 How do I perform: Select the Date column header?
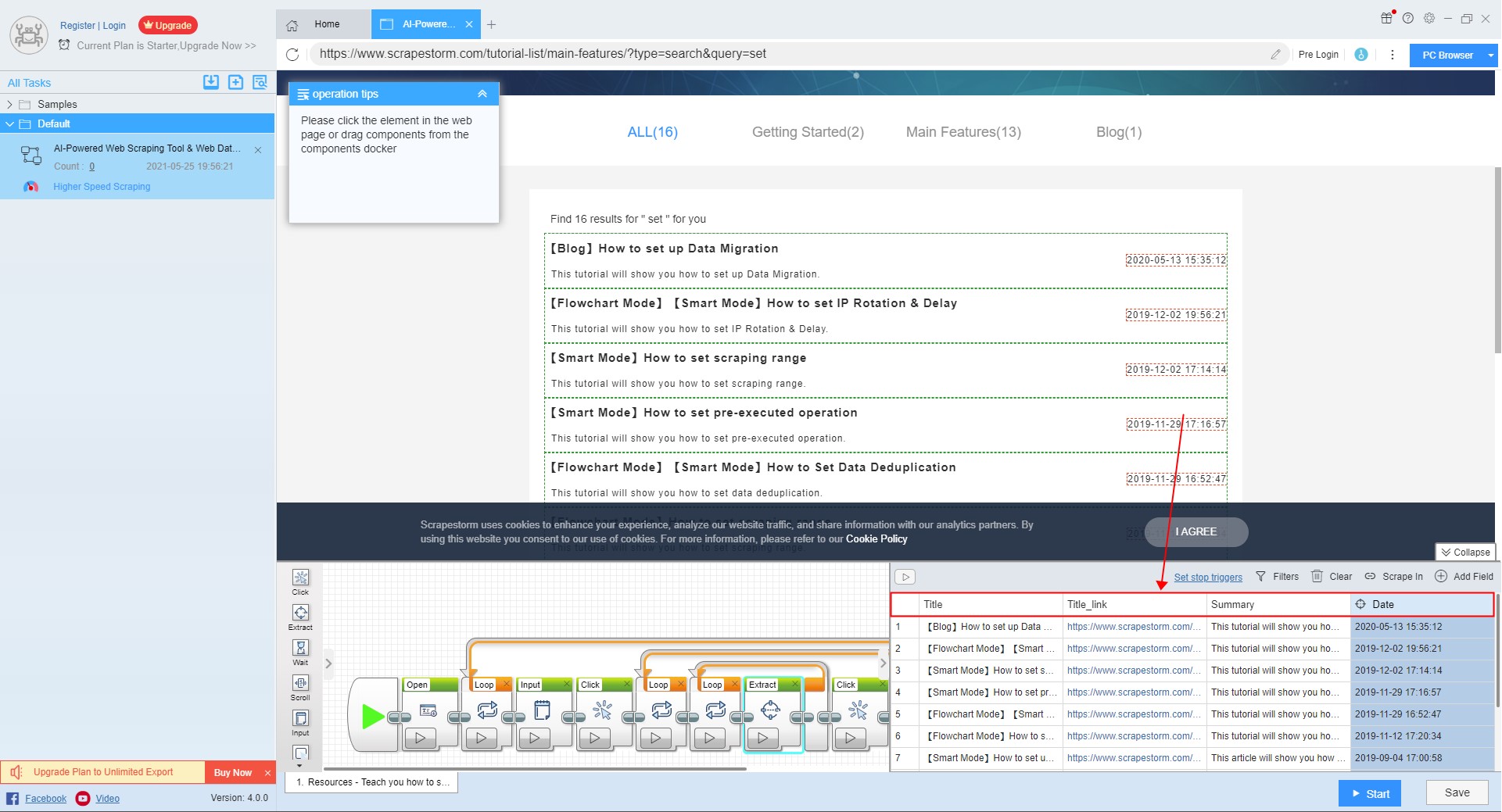[x=1421, y=604]
